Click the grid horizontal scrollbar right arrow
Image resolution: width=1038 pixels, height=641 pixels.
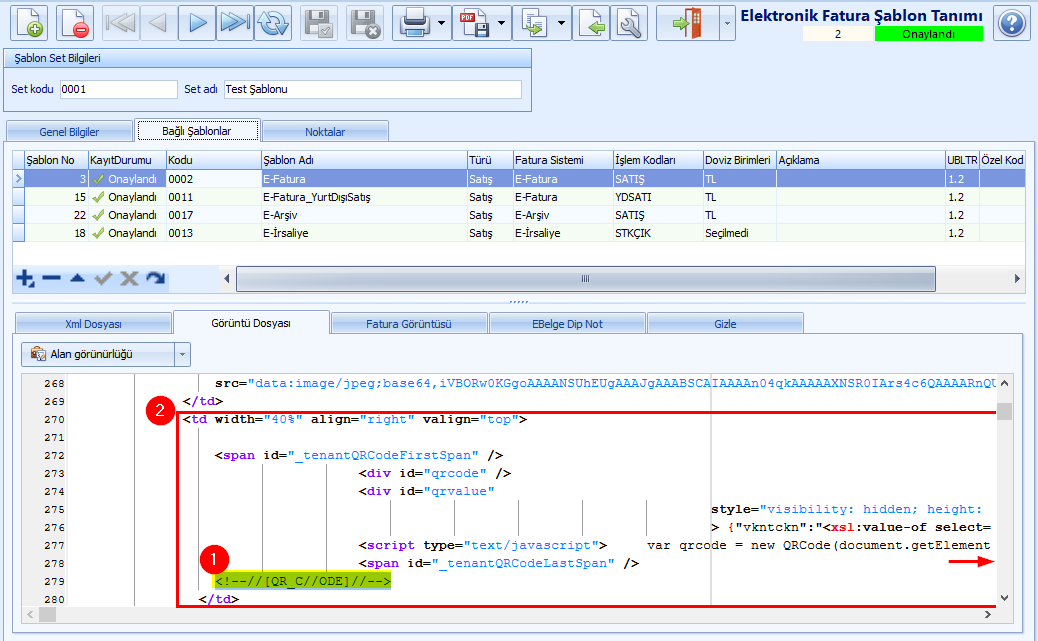(x=1017, y=279)
